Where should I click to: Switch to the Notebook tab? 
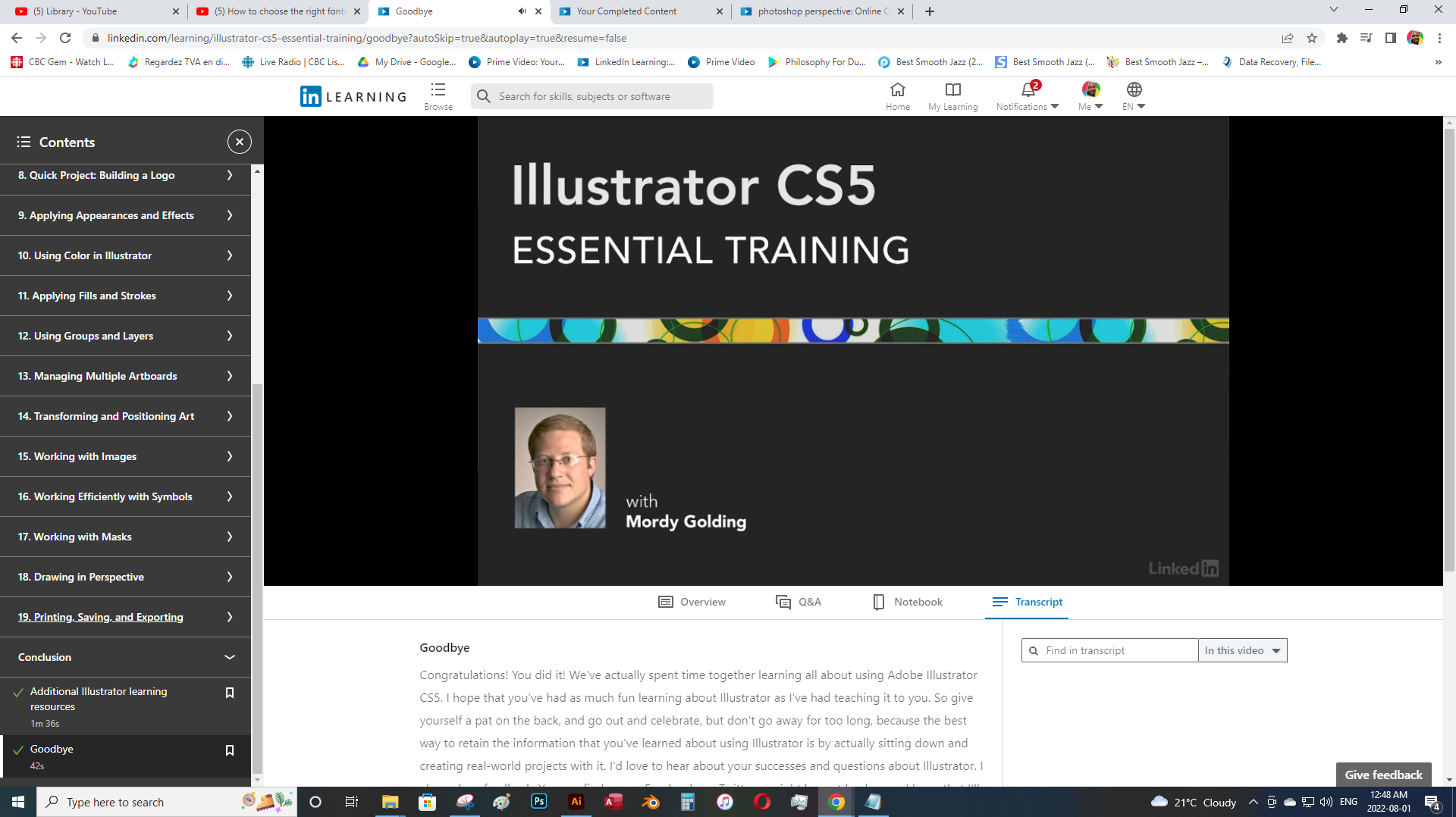pyautogui.click(x=908, y=602)
